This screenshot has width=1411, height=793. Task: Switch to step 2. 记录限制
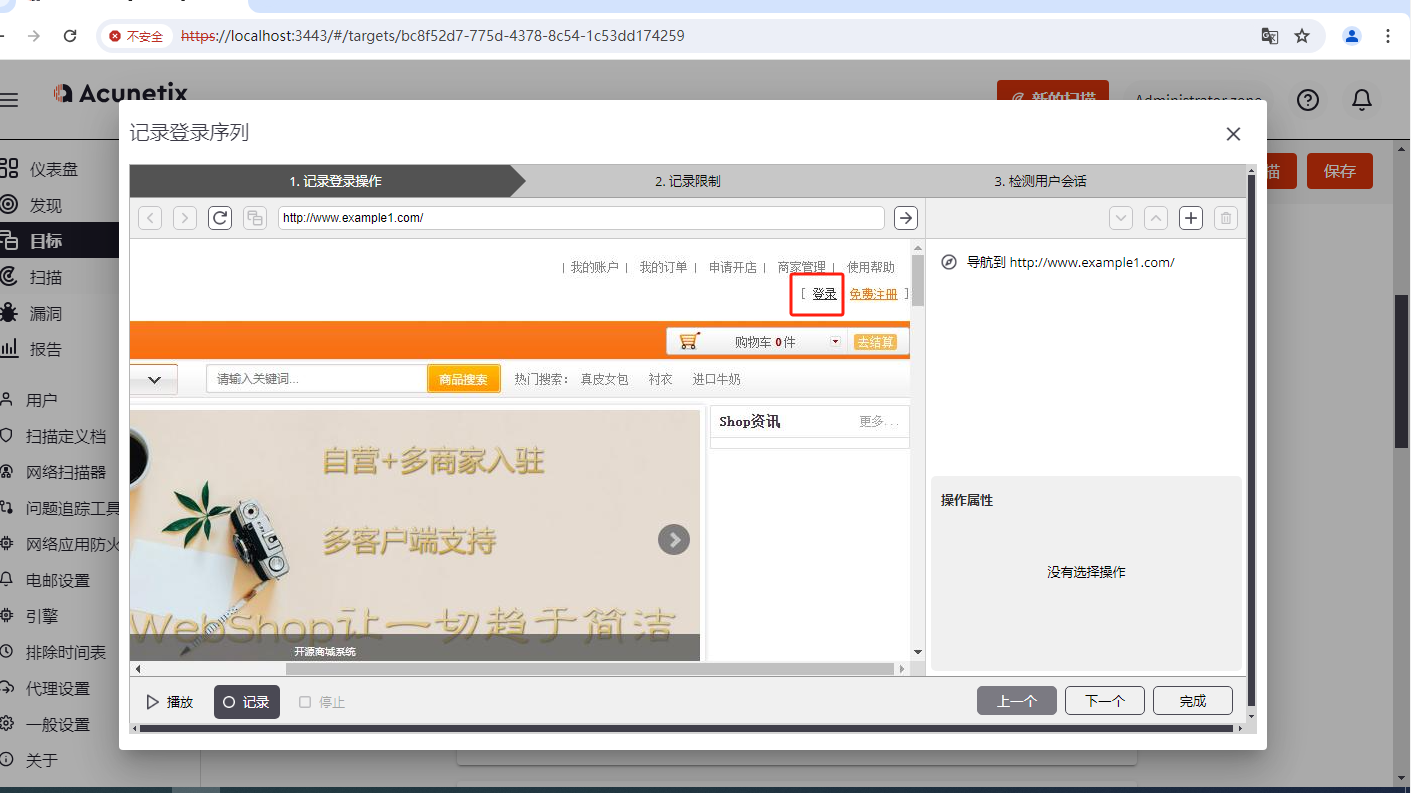click(688, 181)
